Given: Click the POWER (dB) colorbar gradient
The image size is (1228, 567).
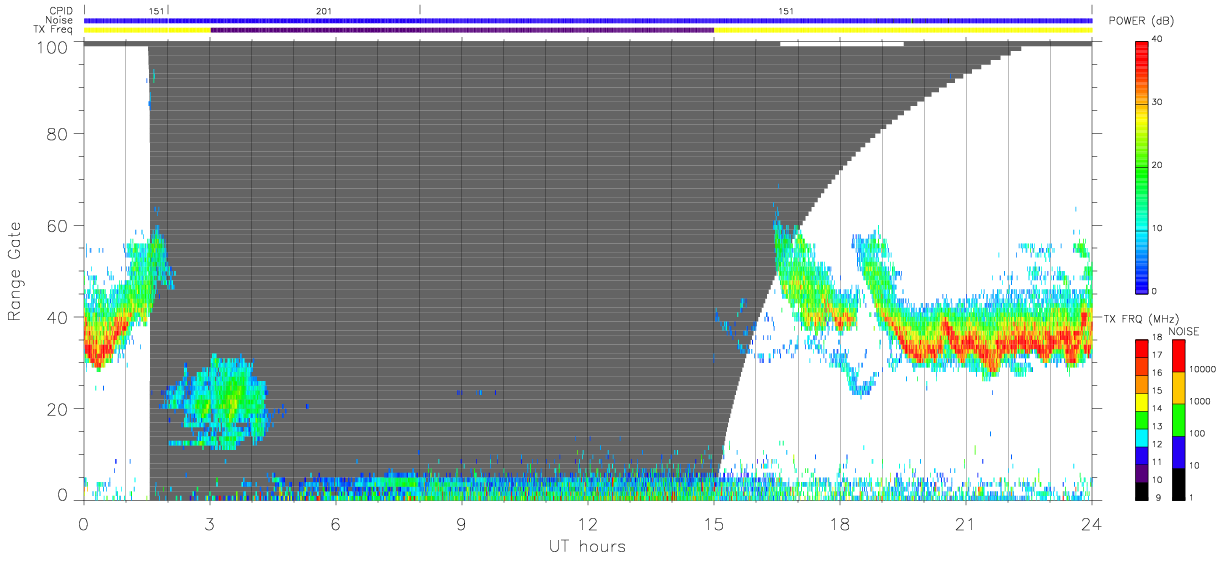Looking at the screenshot, I should (1142, 166).
